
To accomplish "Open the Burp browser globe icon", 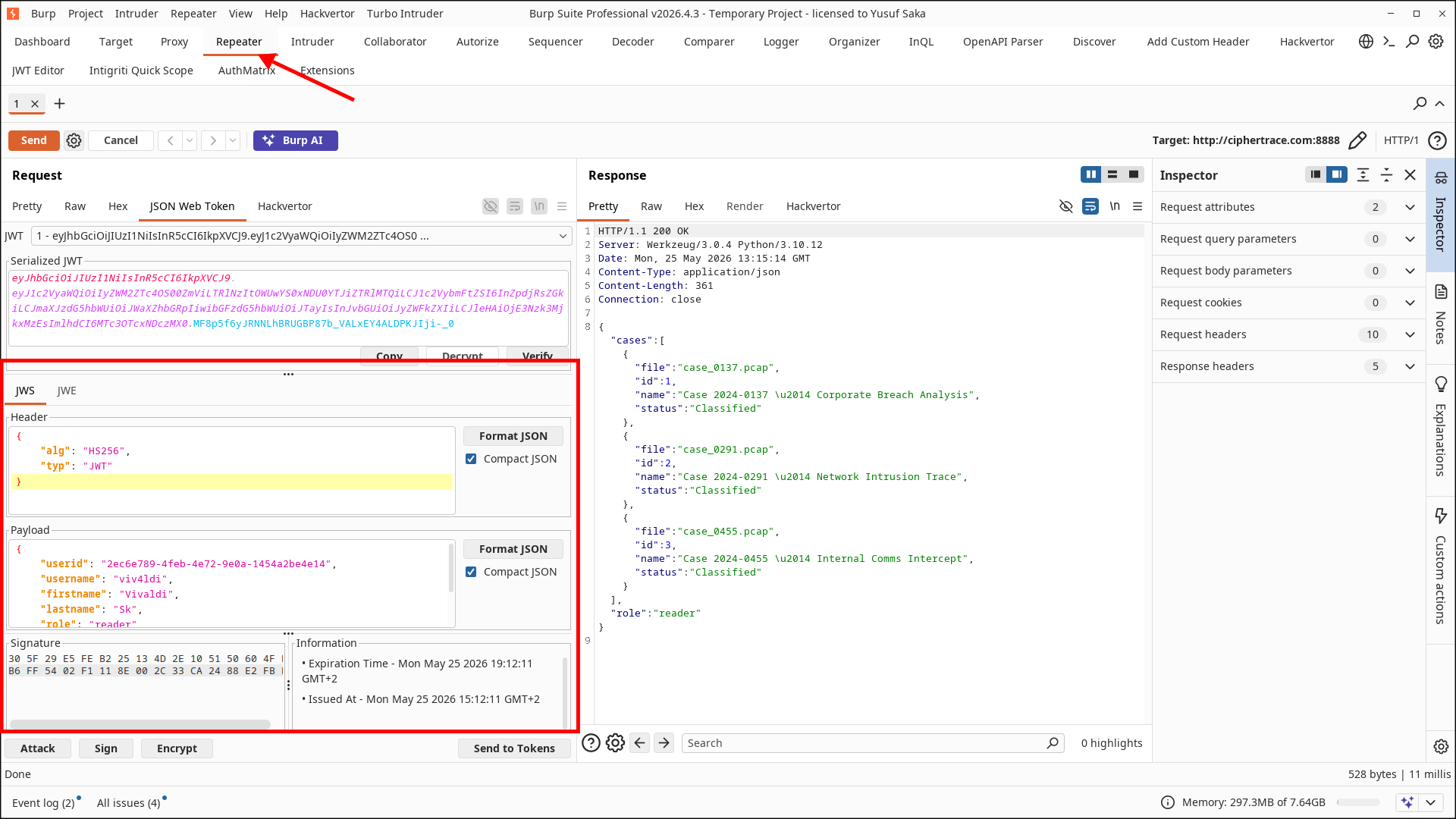I will click(x=1366, y=42).
